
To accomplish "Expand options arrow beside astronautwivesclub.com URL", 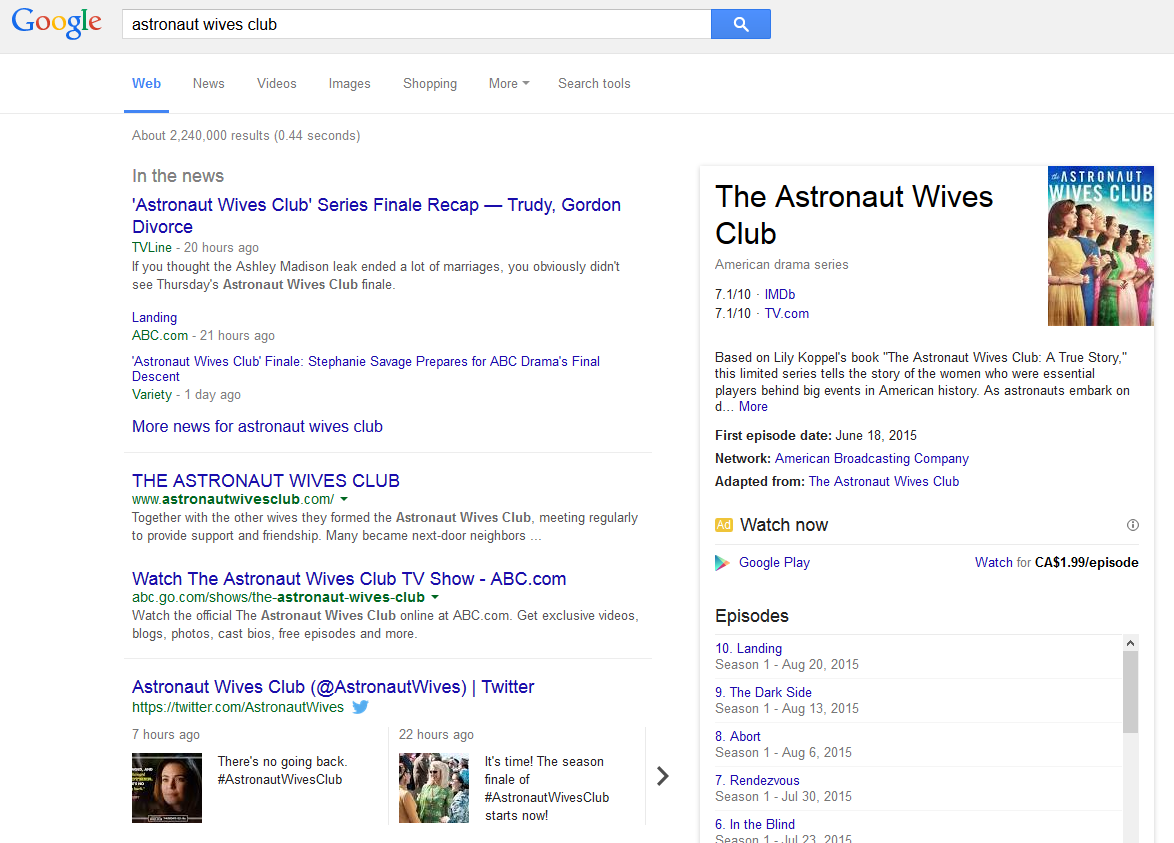I will (344, 499).
